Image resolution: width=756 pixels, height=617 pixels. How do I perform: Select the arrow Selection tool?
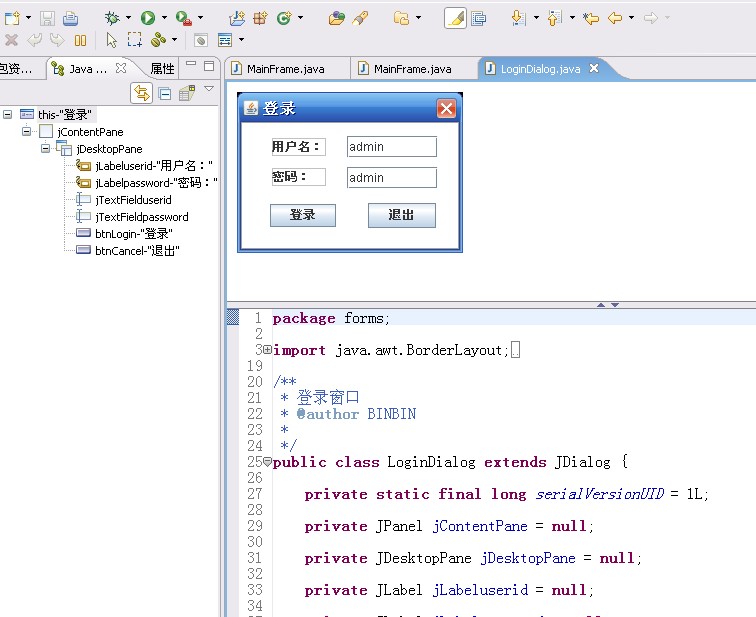coord(111,40)
